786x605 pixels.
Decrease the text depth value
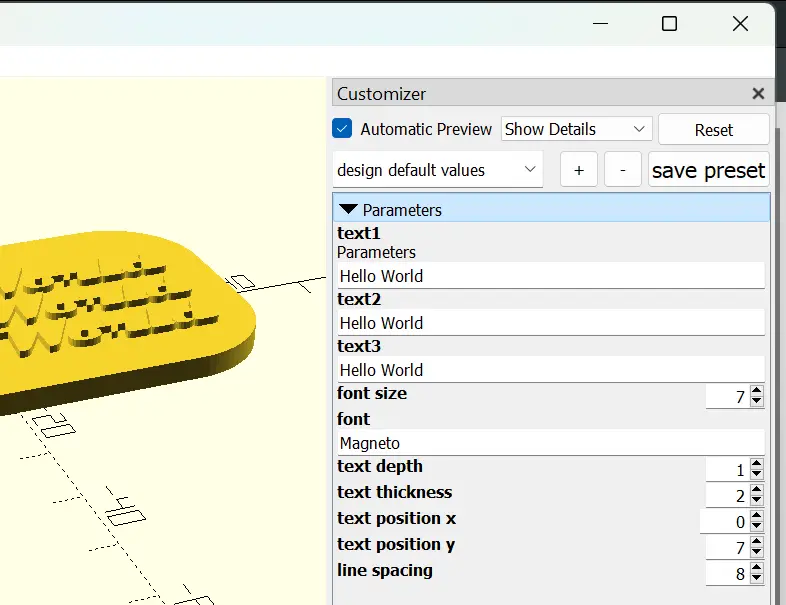(757, 475)
